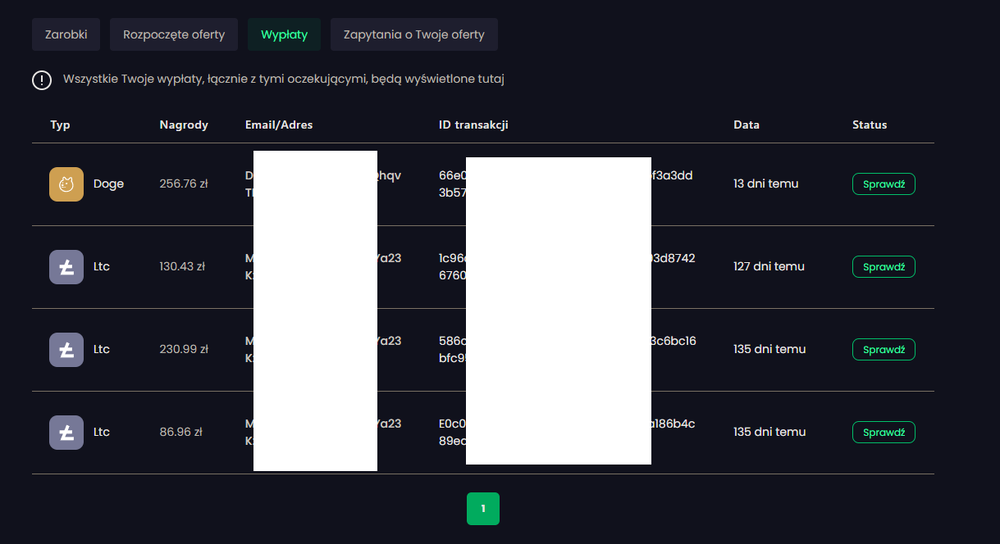The image size is (1000, 544).
Task: Select the Wypłaty tab
Action: coord(284,34)
